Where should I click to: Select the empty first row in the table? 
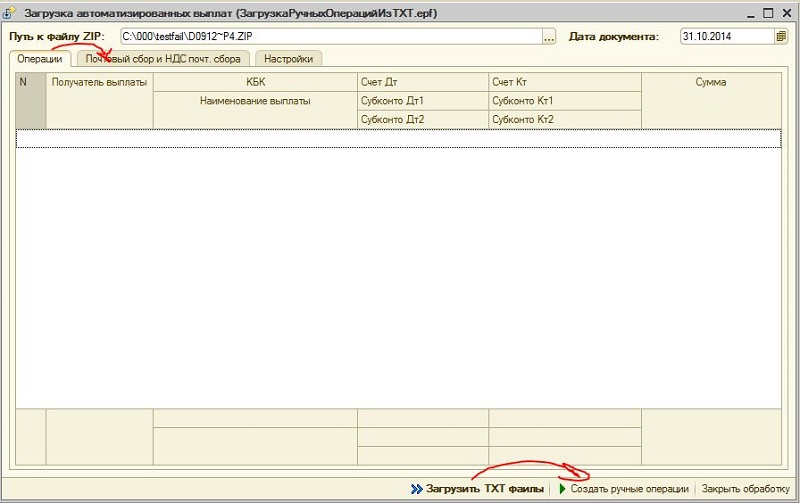pyautogui.click(x=398, y=139)
